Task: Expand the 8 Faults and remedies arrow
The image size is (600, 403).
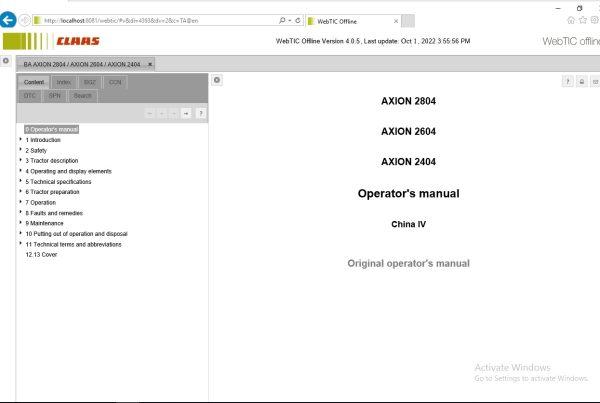Action: (x=21, y=212)
